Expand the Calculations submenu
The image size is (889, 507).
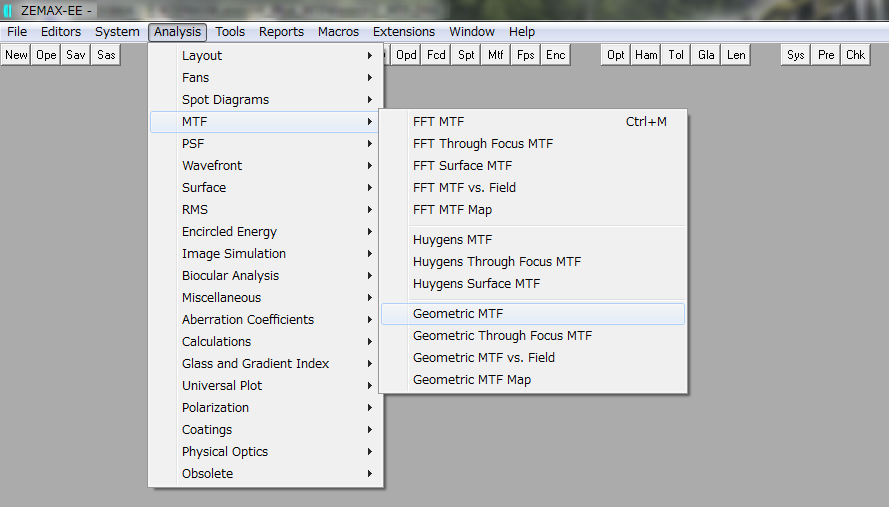click(x=266, y=342)
